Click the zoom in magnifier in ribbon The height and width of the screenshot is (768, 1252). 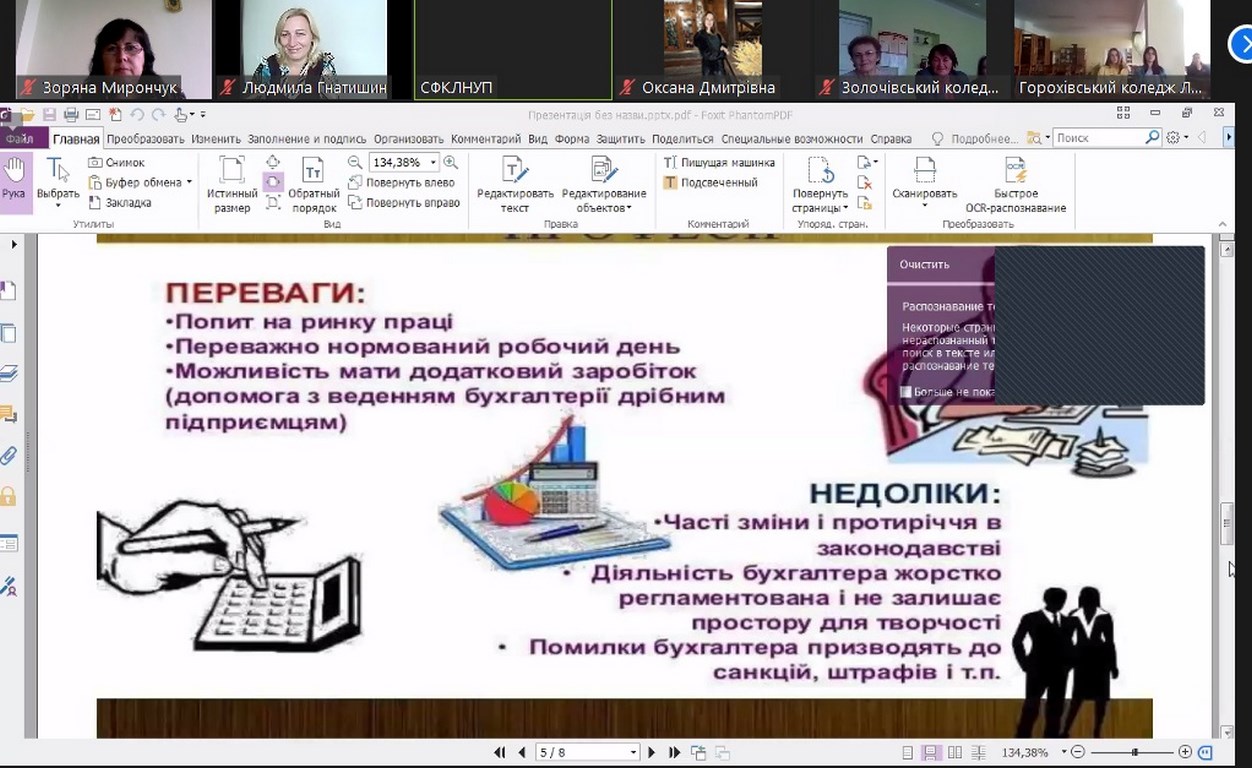pos(451,162)
